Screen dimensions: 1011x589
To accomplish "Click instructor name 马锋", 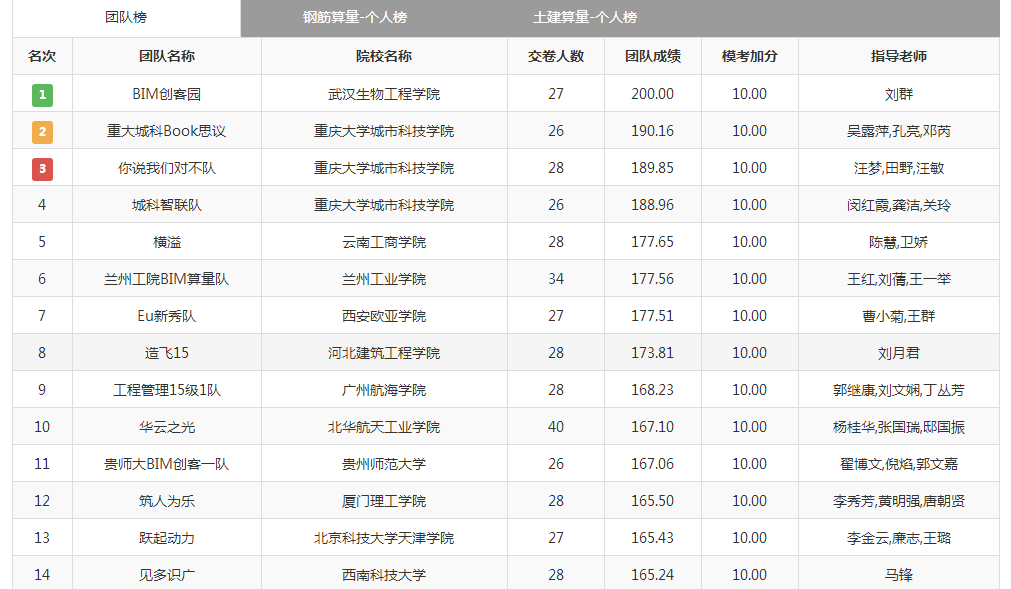I will [899, 575].
